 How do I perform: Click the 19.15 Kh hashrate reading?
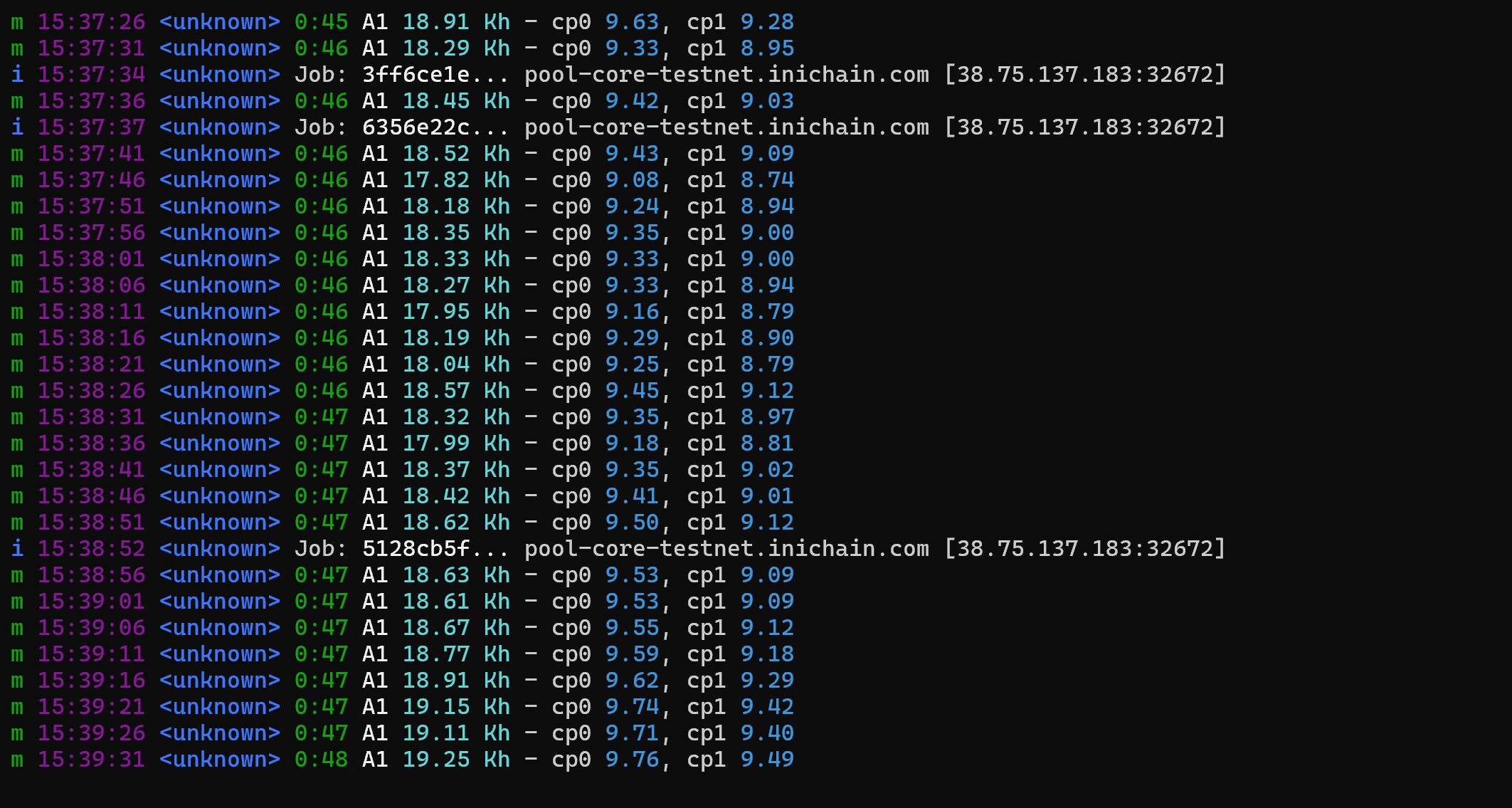[x=456, y=707]
